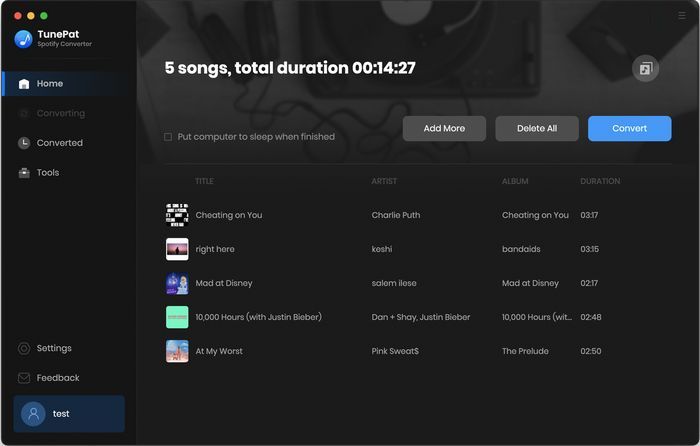
Task: Click the round music library icon button
Action: [645, 68]
